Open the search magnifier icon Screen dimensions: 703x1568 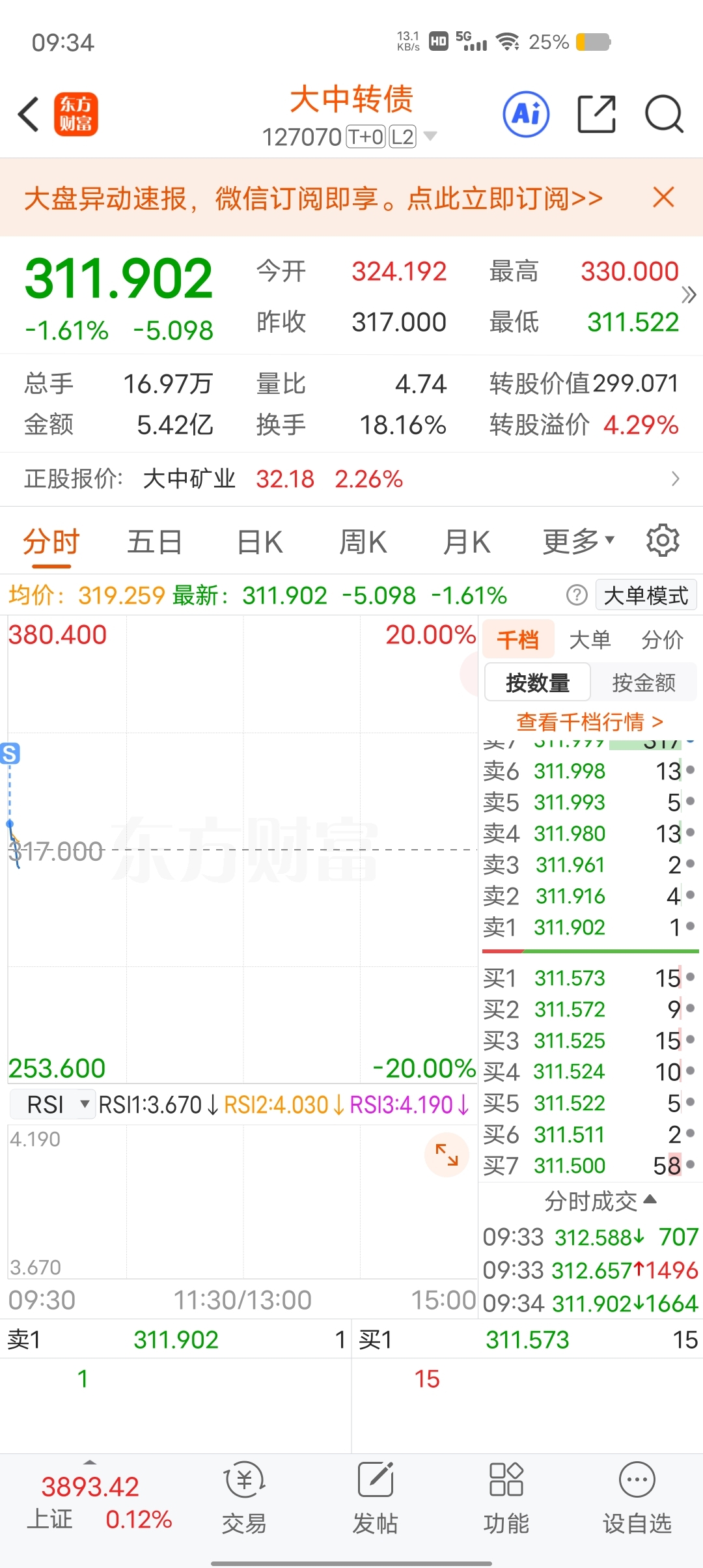point(664,114)
